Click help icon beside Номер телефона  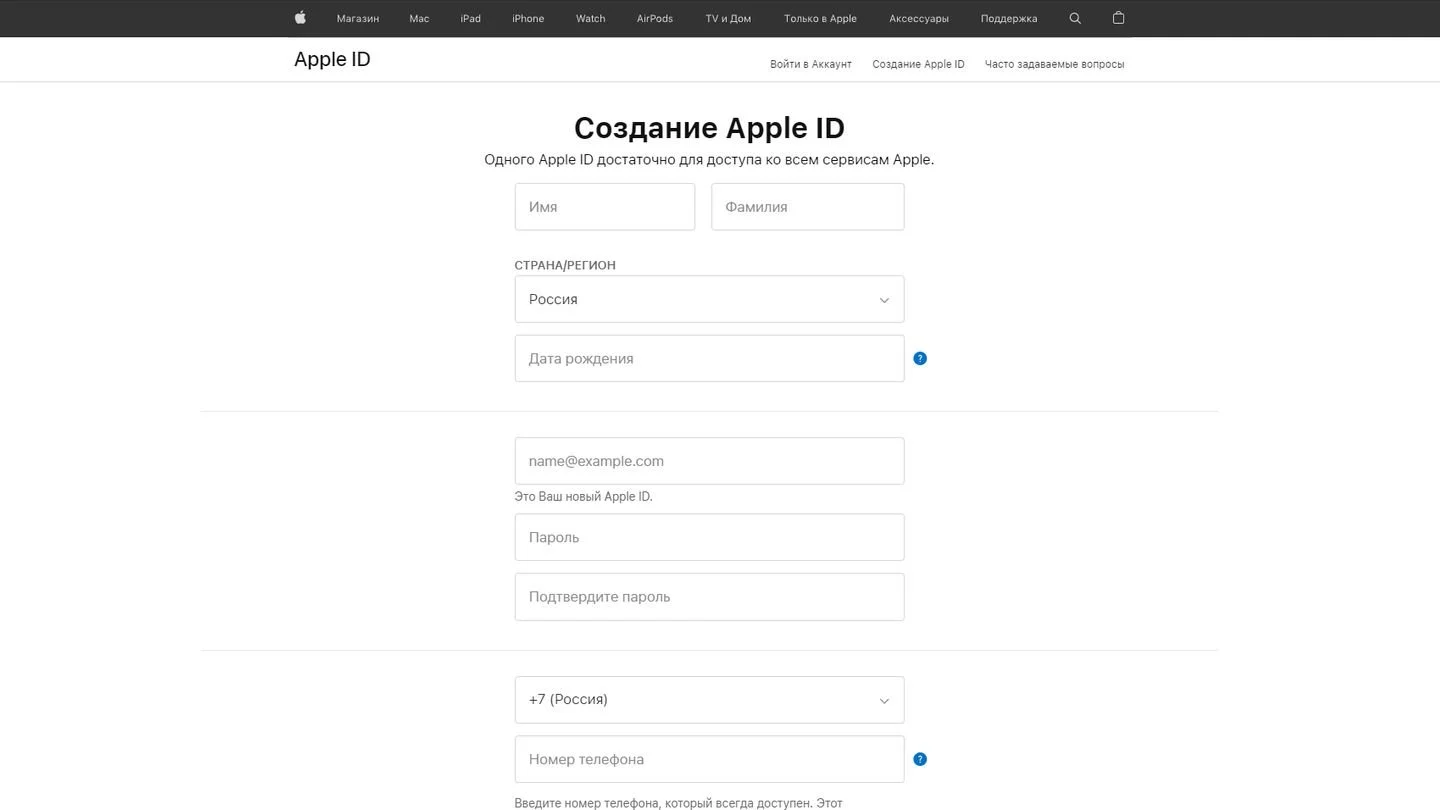point(920,759)
